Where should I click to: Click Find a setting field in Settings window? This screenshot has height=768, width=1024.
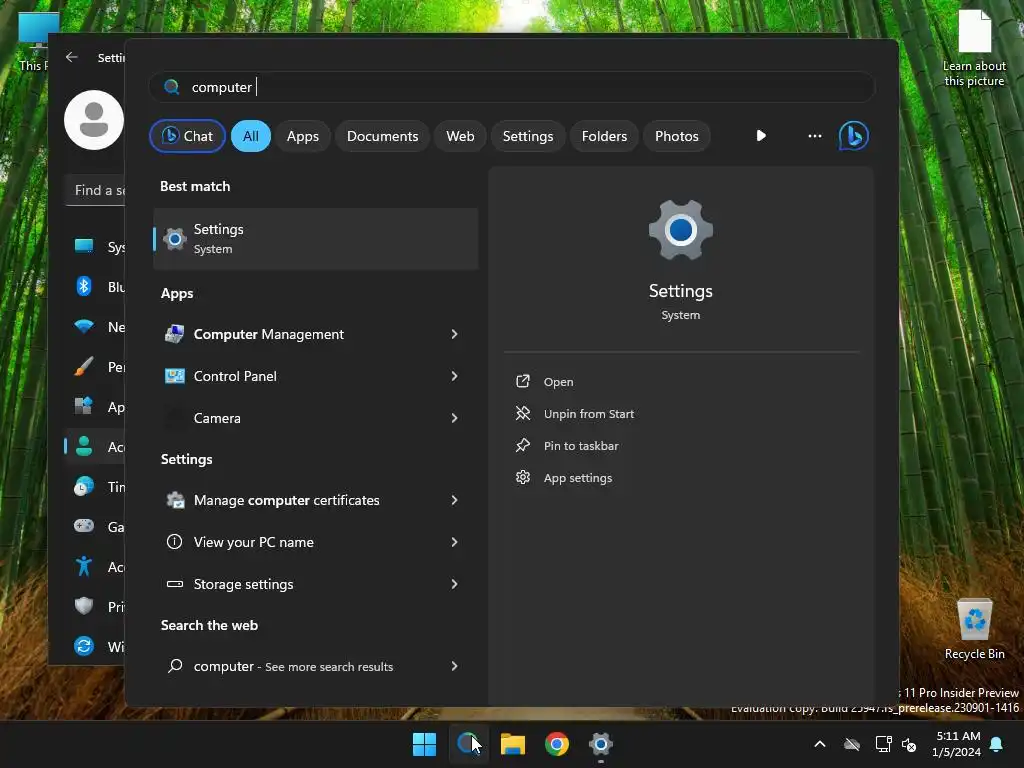pyautogui.click(x=95, y=190)
